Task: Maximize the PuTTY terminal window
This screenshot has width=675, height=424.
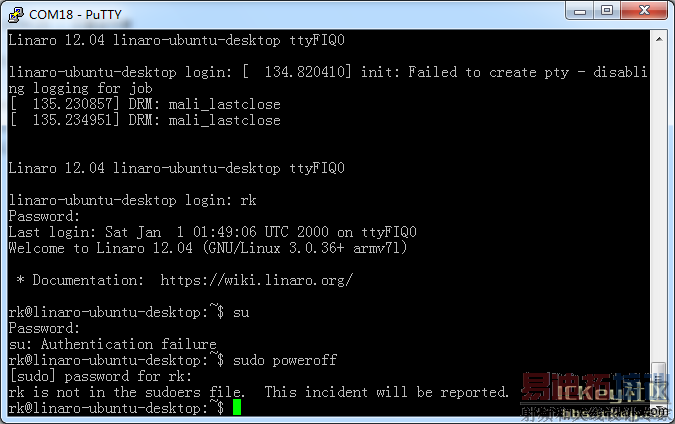Action: 607,11
